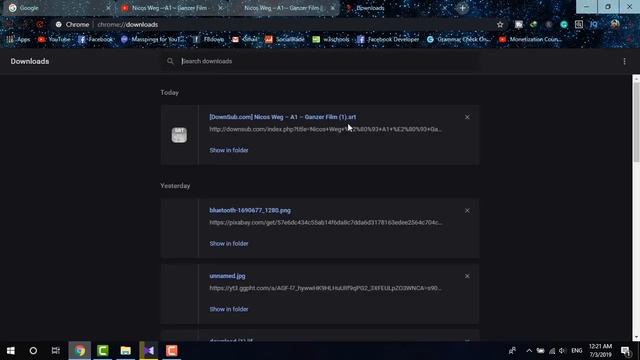Image resolution: width=640 pixels, height=360 pixels.
Task: Open a new tab with plus button
Action: click(462, 8)
